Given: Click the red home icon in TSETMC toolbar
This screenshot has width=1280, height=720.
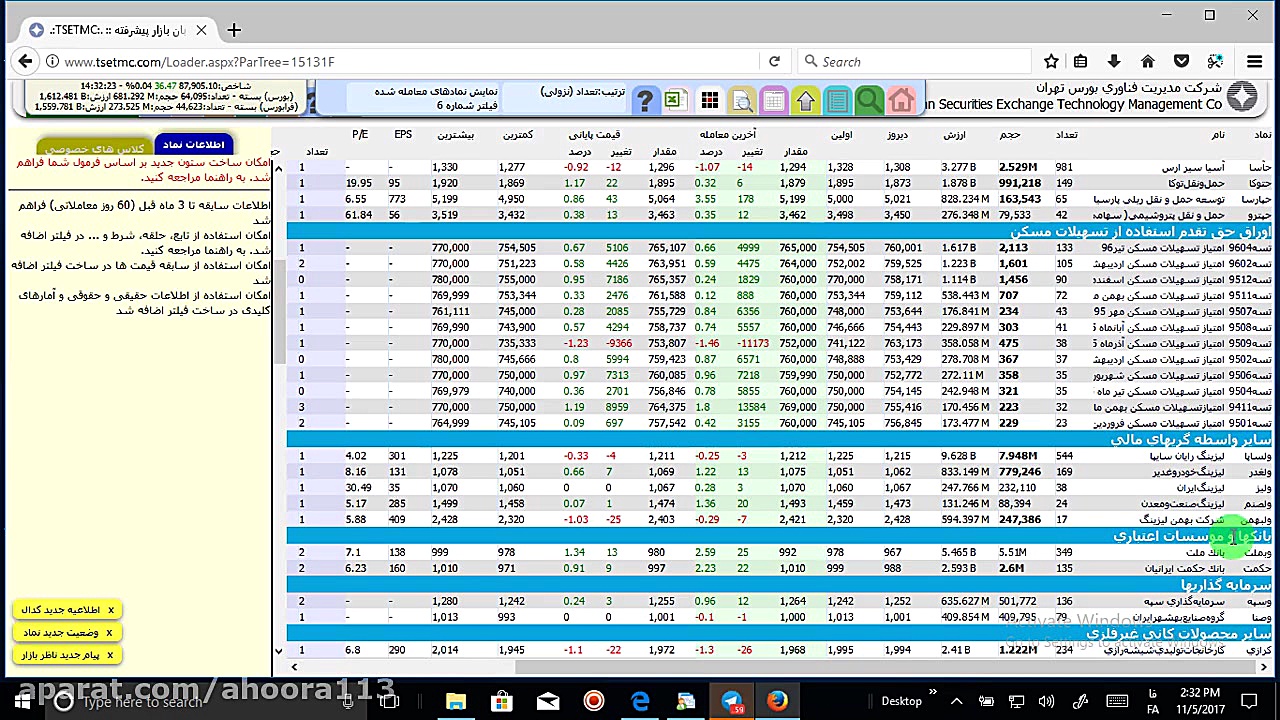Looking at the screenshot, I should tap(901, 101).
